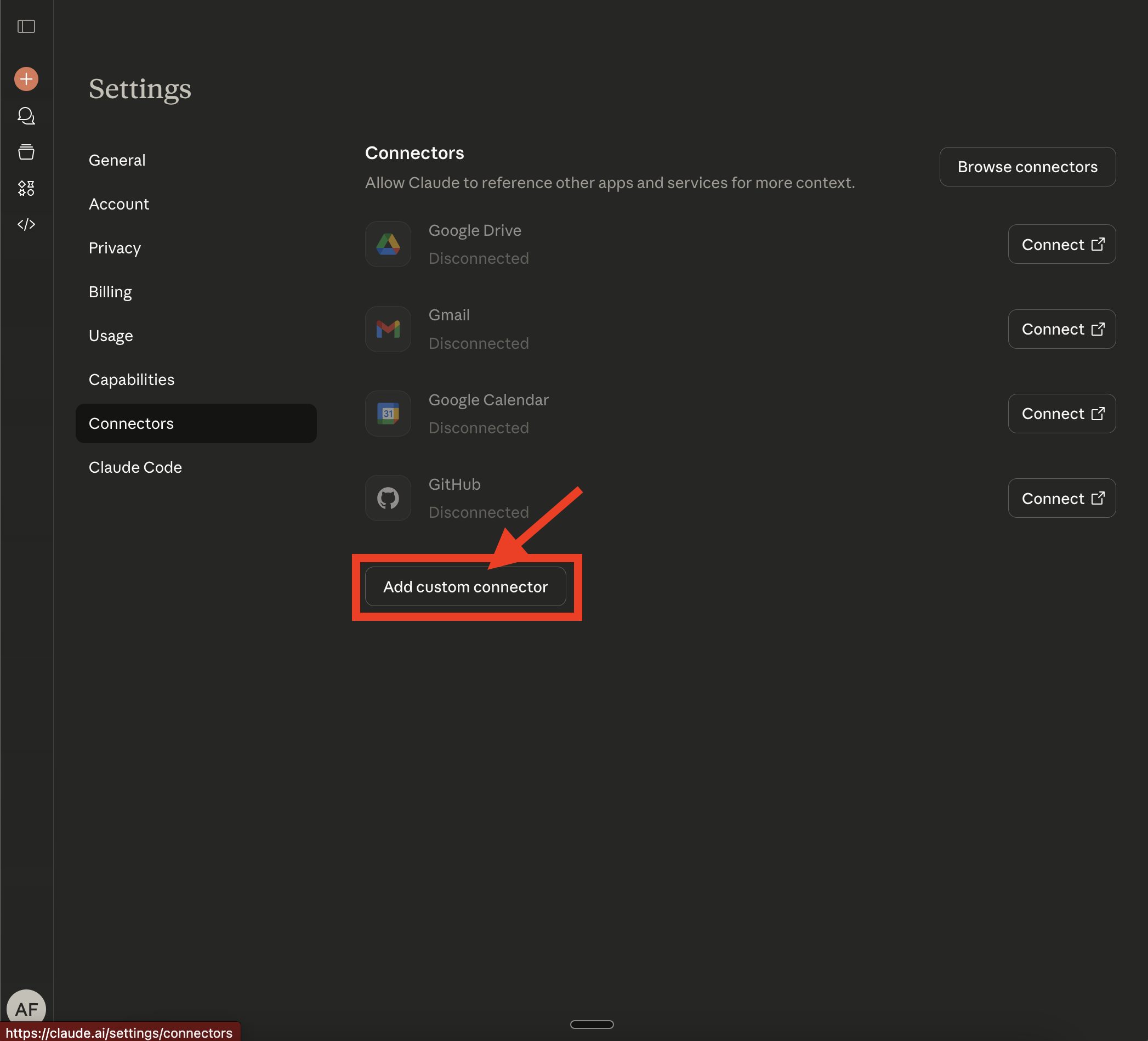Start a new chat with plus icon
Viewport: 1148px width, 1041px height.
tap(26, 78)
